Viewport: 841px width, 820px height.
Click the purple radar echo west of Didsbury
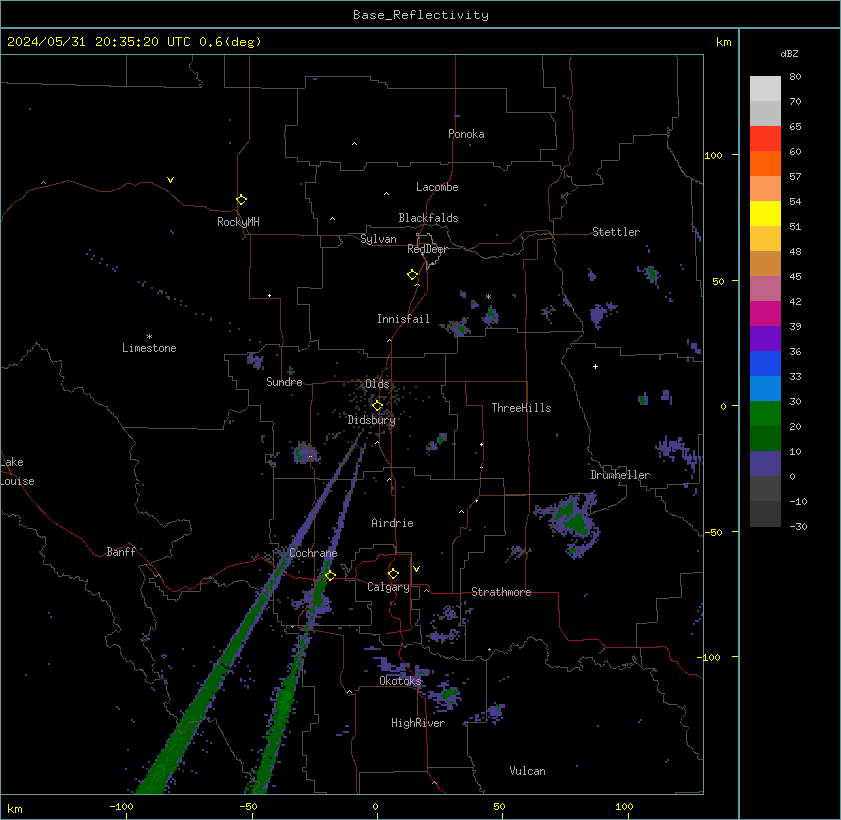click(306, 454)
